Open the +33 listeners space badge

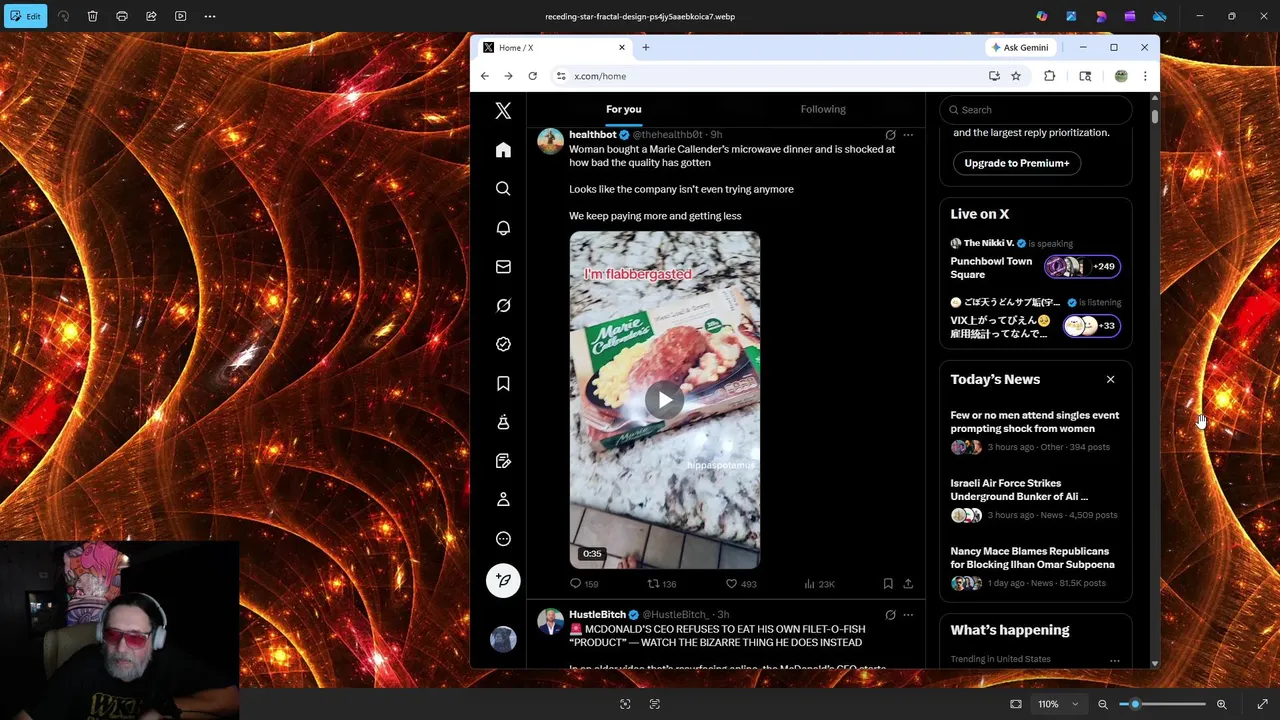[1091, 326]
